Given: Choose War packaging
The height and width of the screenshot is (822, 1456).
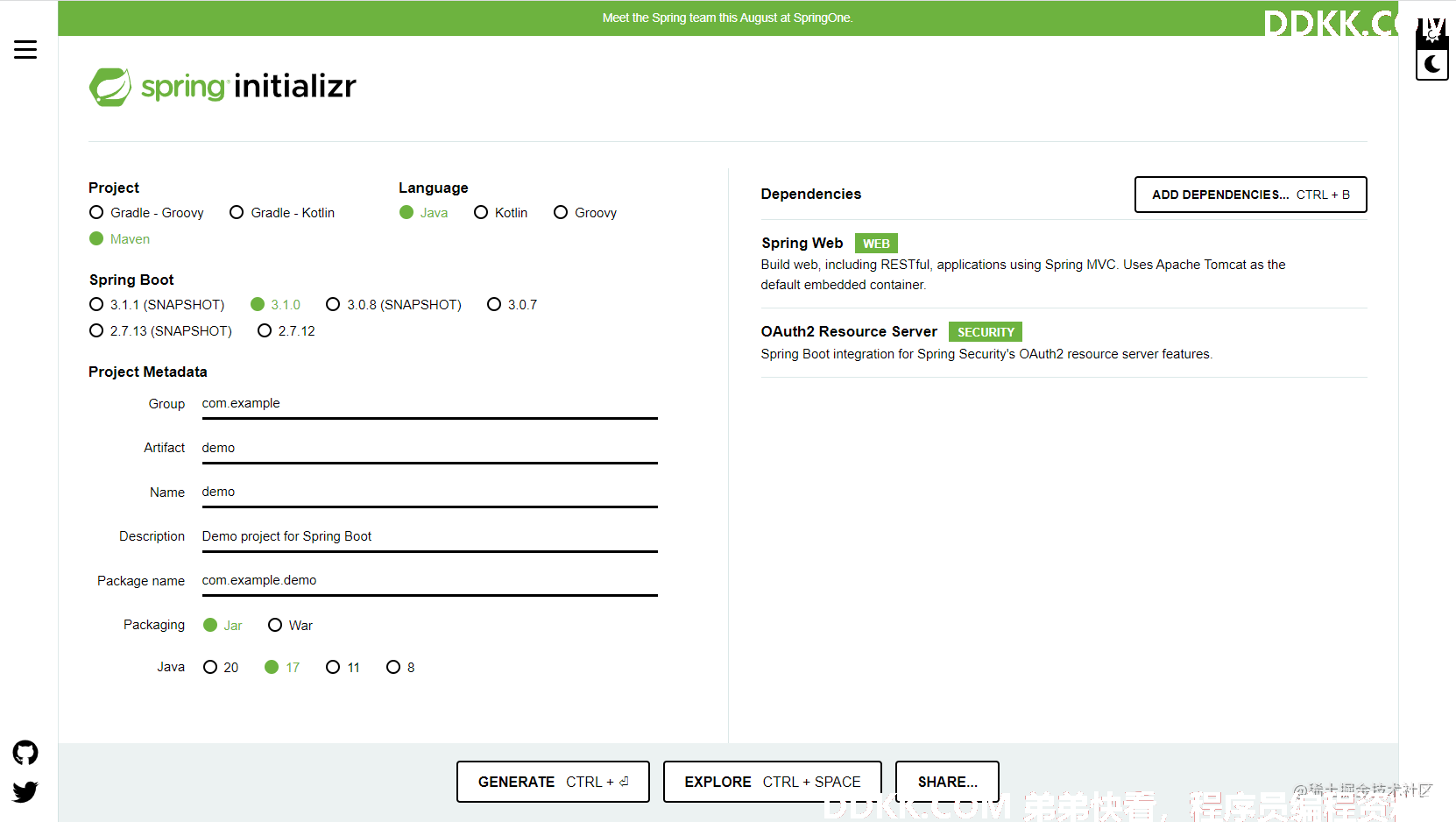Looking at the screenshot, I should 290,626.
